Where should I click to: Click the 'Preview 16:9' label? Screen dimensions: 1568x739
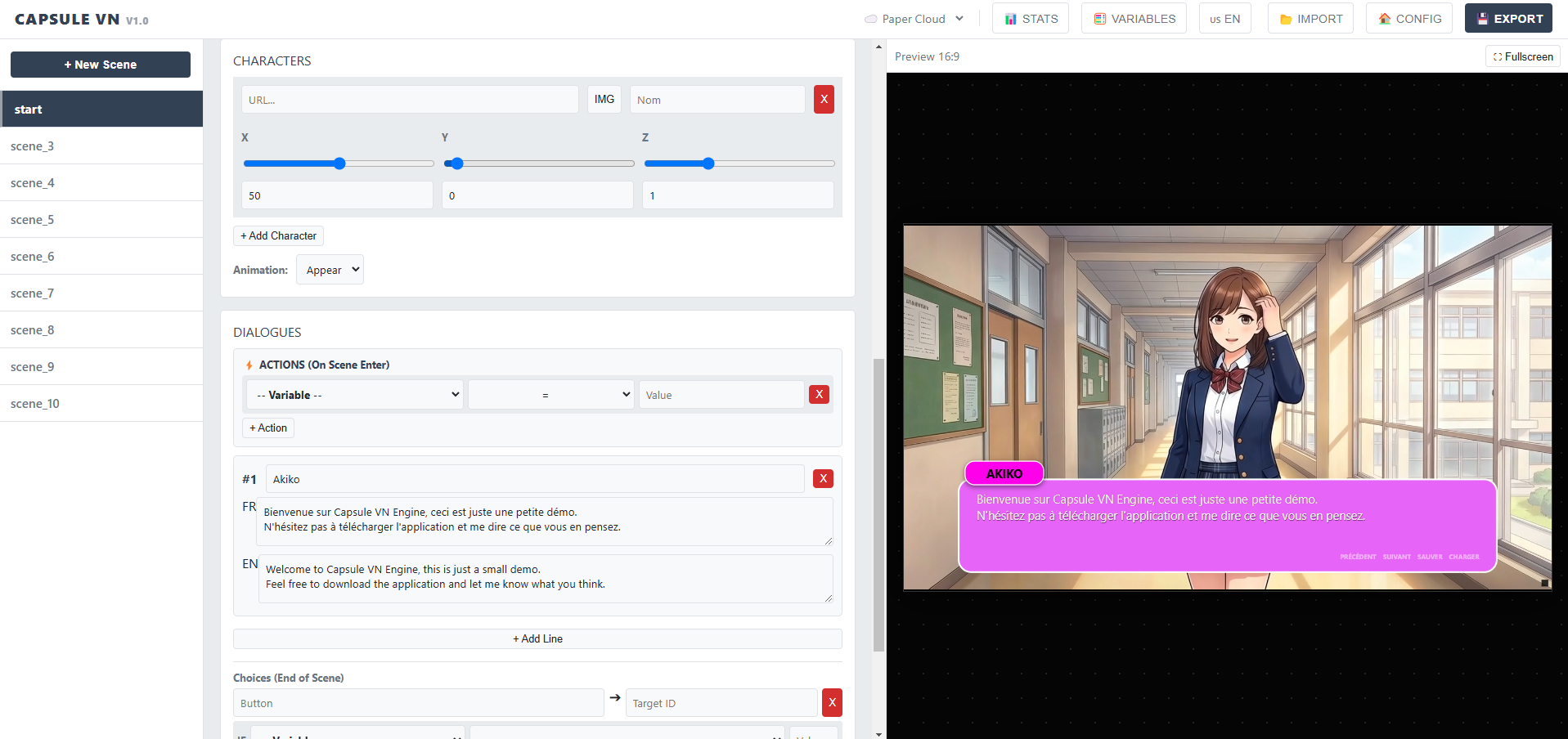[x=927, y=56]
